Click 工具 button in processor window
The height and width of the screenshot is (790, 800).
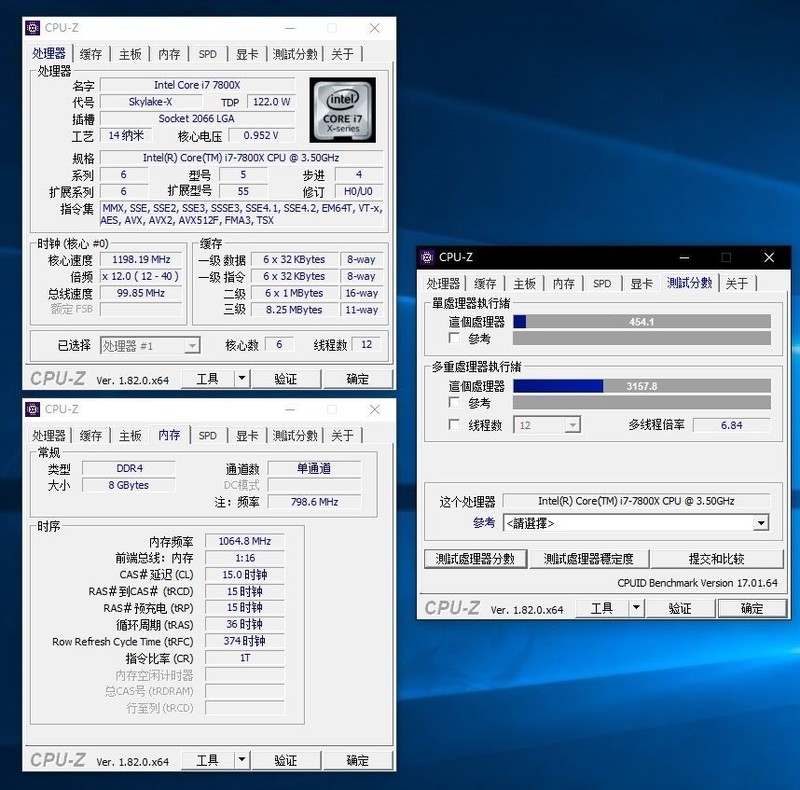click(x=208, y=379)
